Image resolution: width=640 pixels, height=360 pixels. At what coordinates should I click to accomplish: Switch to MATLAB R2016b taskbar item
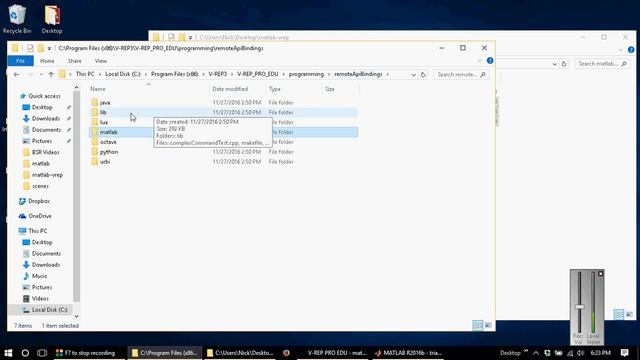409,353
